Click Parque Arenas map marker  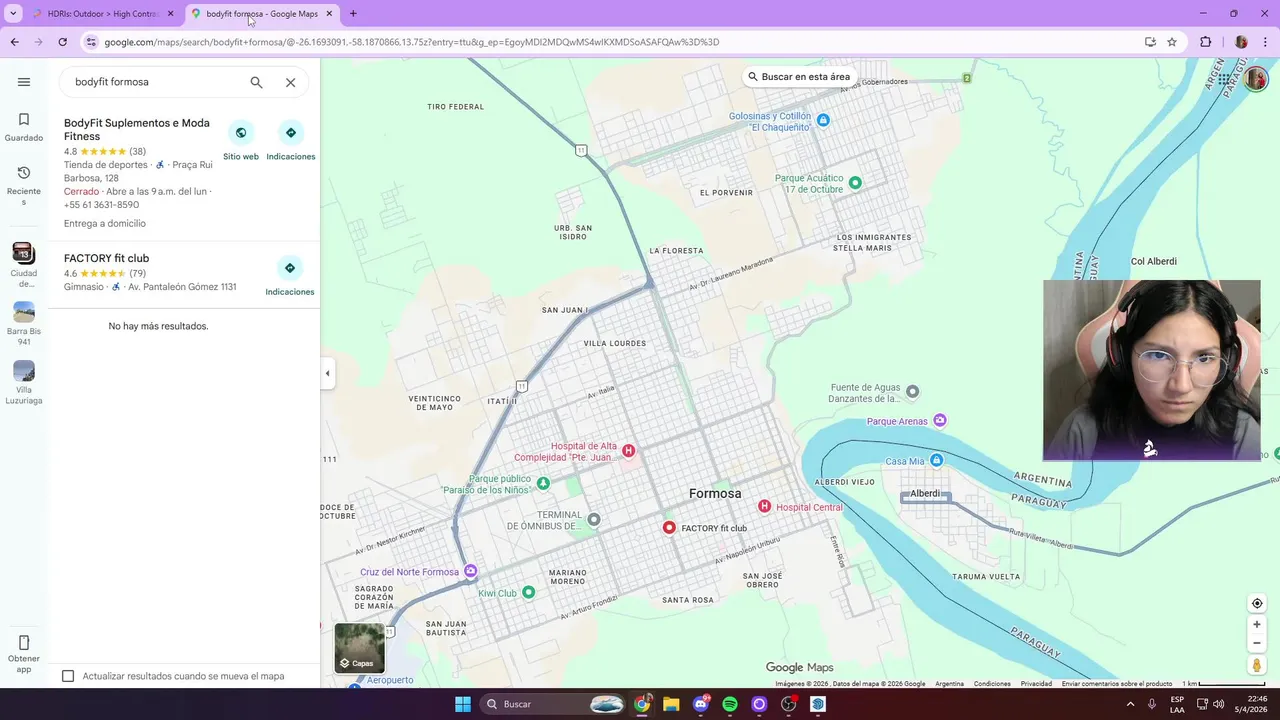click(939, 421)
